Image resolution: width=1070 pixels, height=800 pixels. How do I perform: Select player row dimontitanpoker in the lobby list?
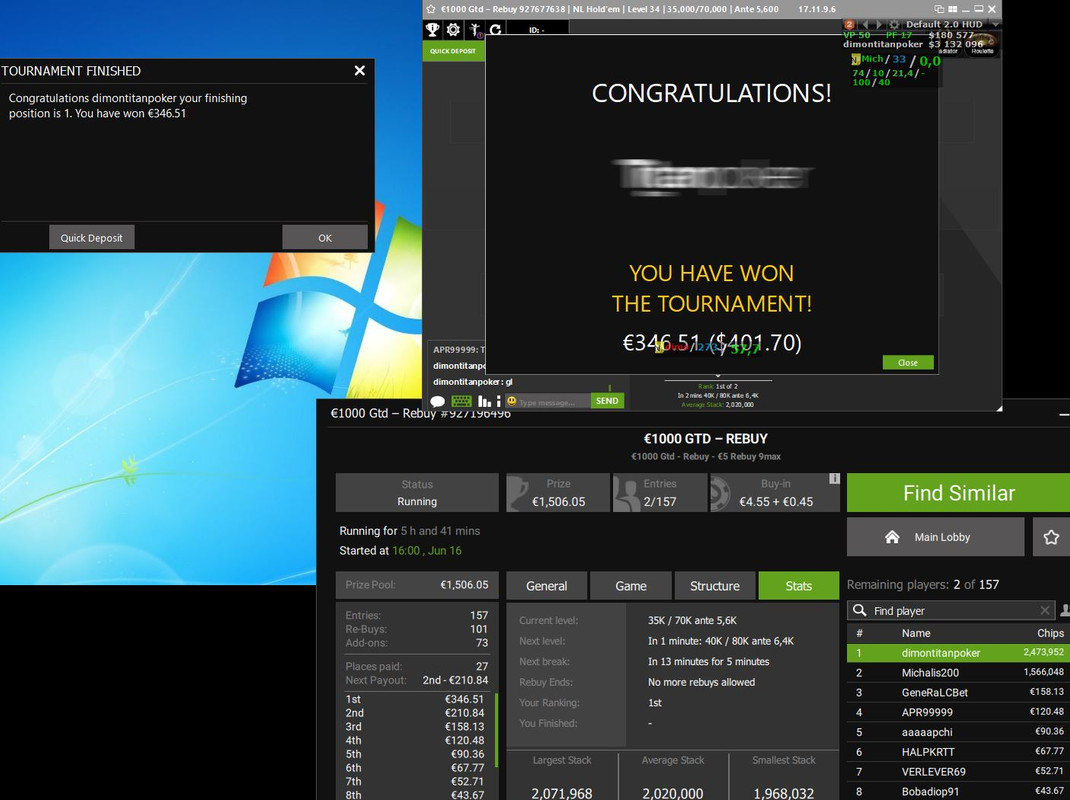point(958,653)
